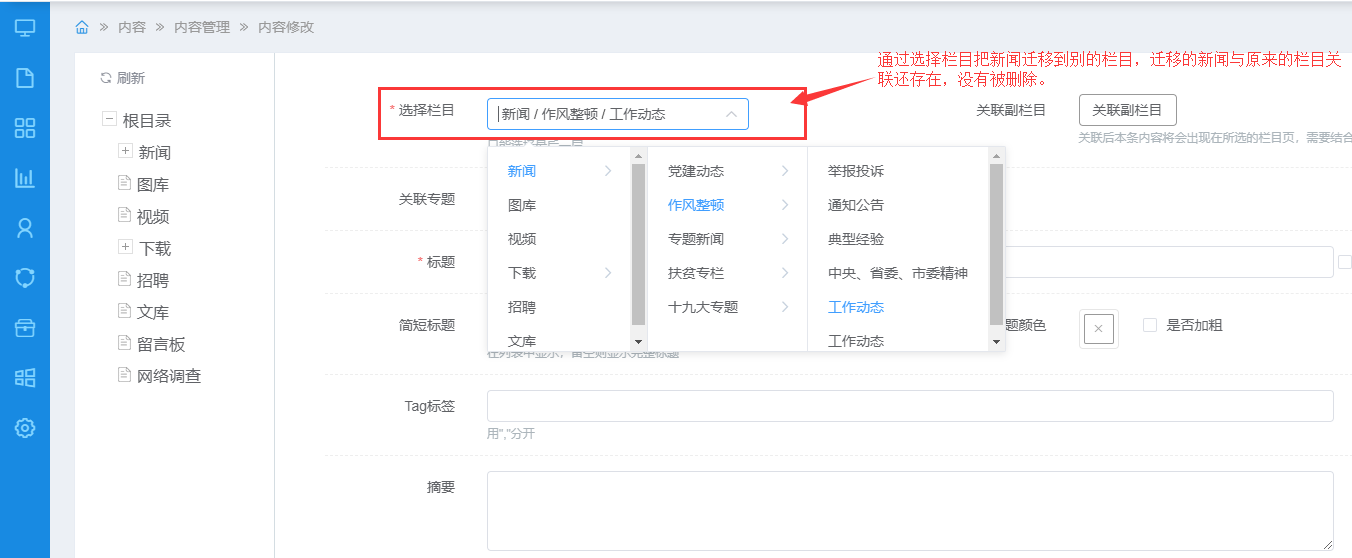Screen dimensions: 1352x558
Task: Toggle the checkbox right of the 标题 field
Action: (1344, 261)
